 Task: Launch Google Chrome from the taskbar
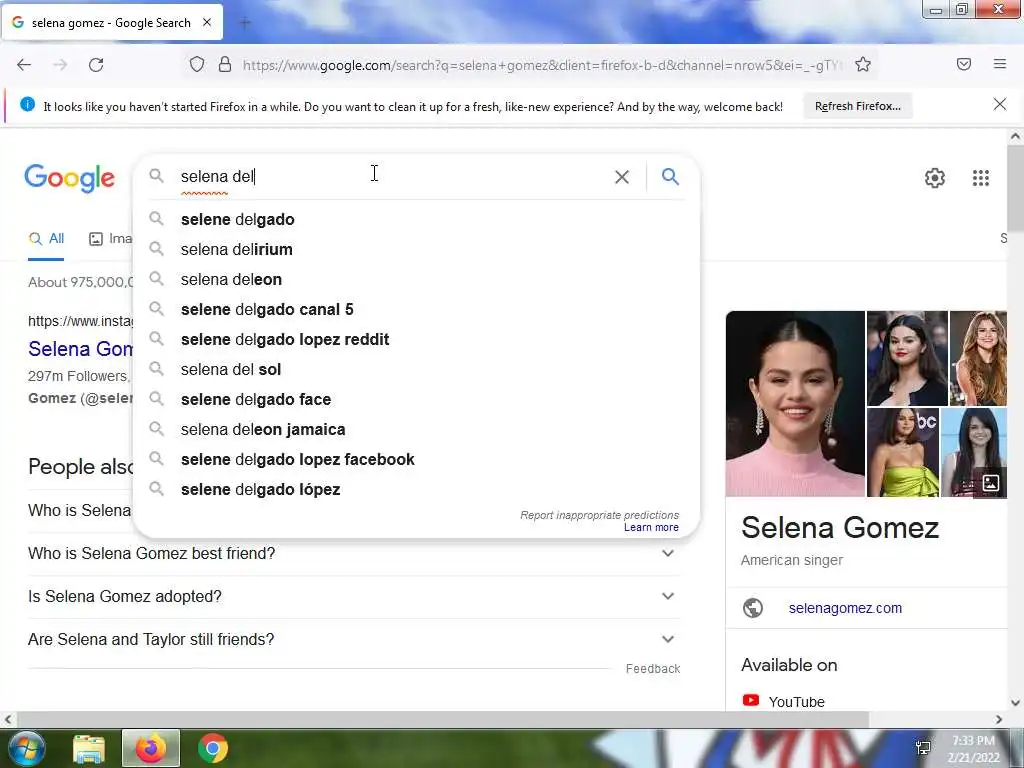(213, 748)
